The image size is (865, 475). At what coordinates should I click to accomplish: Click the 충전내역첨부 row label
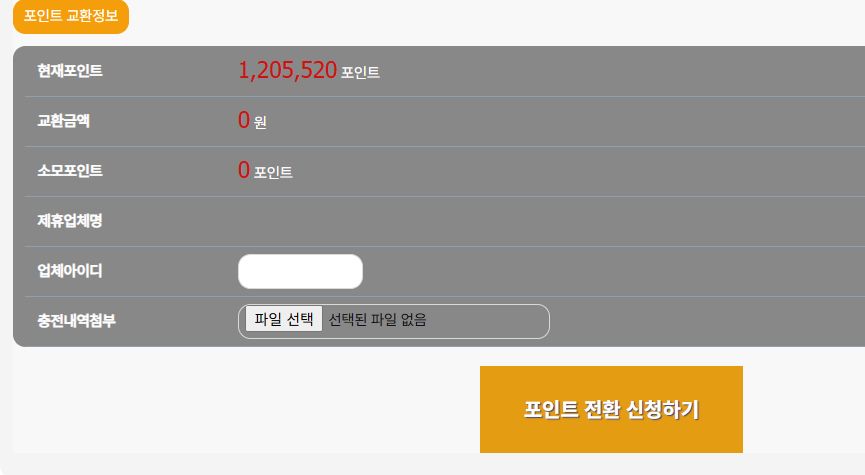77,321
